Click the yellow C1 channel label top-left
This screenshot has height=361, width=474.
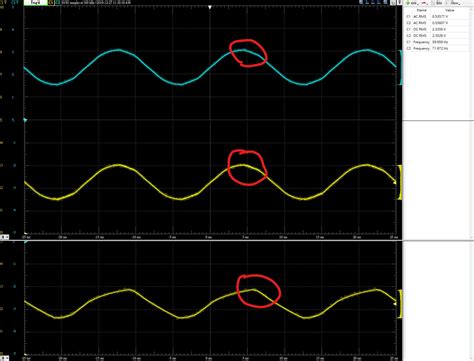pyautogui.click(x=4, y=2)
